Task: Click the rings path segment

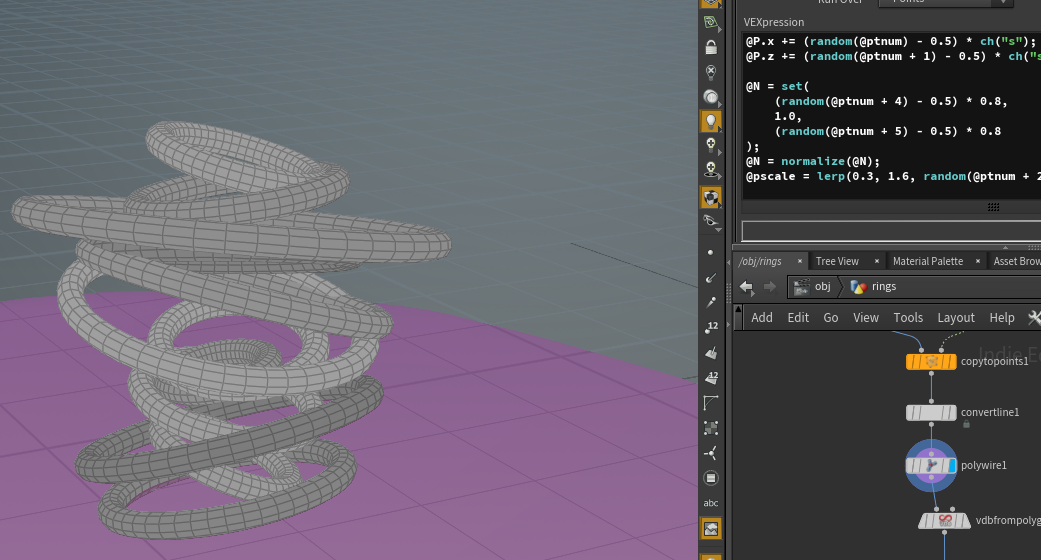Action: click(x=874, y=286)
